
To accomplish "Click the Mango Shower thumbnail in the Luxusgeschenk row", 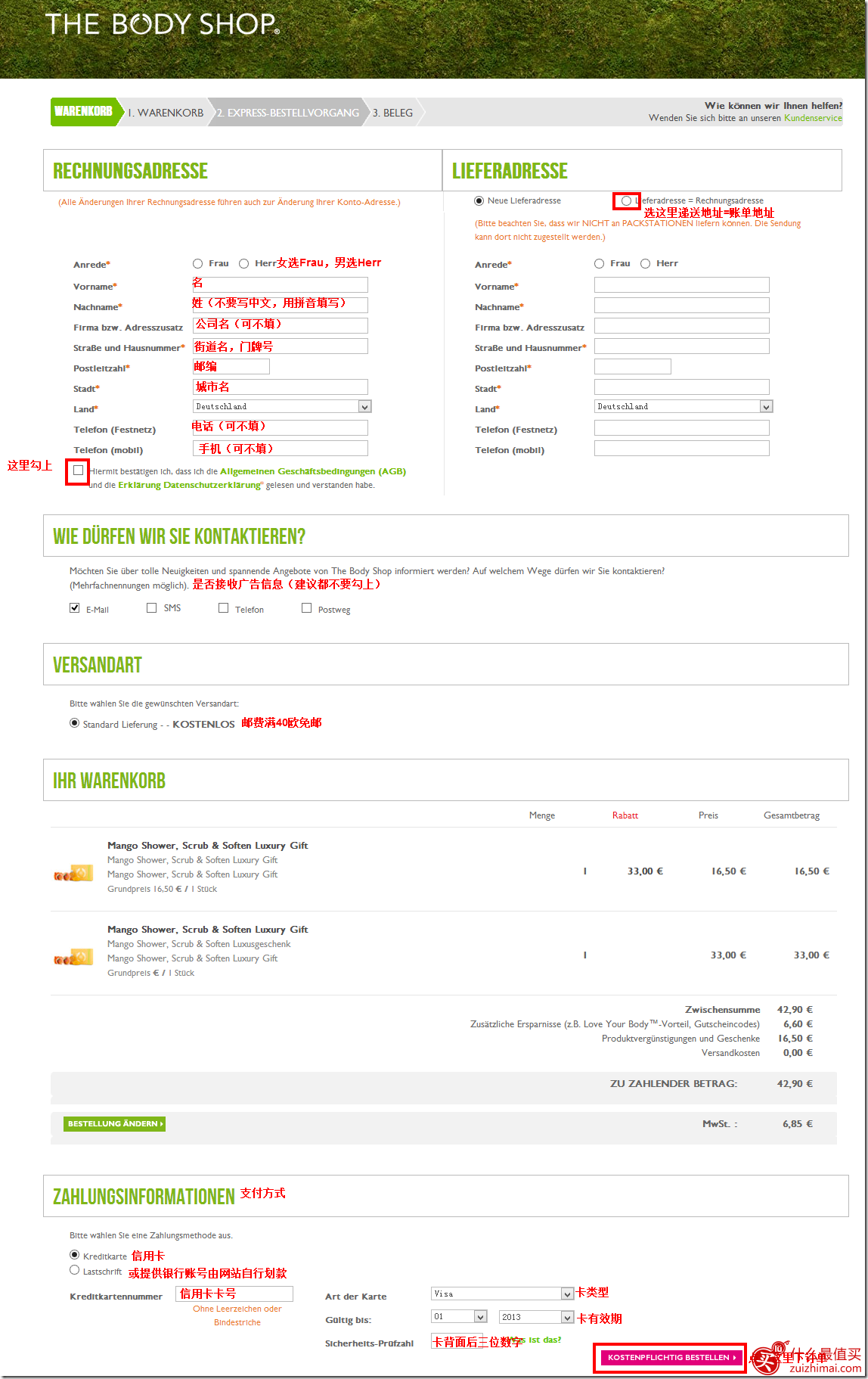I will point(73,958).
